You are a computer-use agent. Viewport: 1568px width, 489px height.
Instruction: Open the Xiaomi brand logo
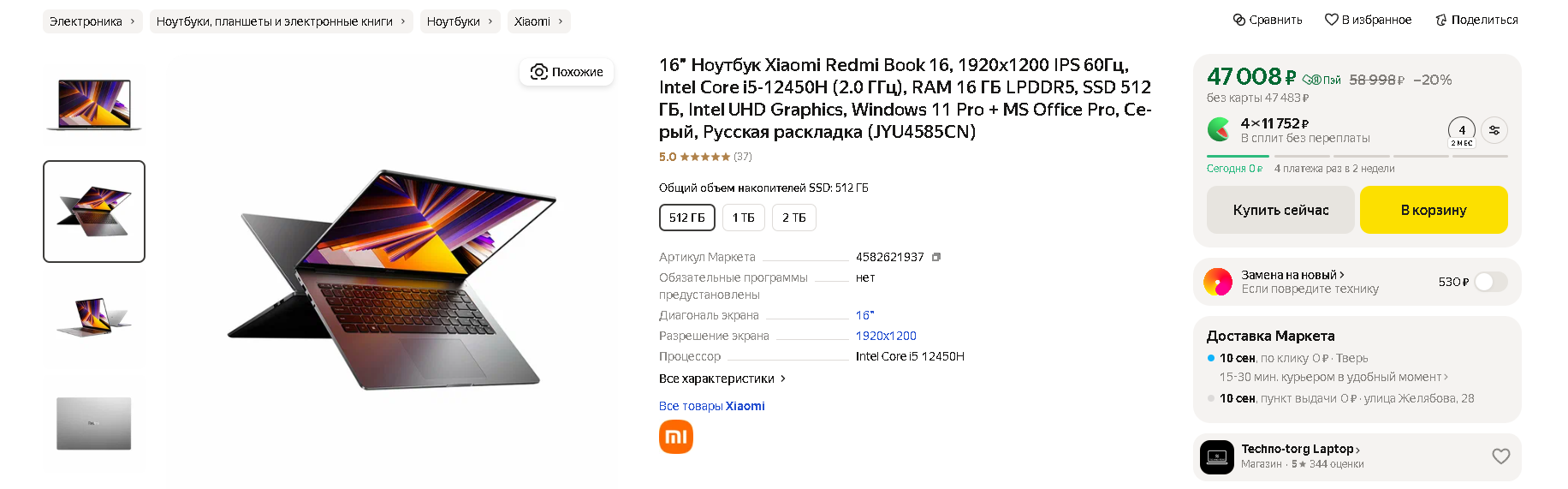click(x=675, y=437)
